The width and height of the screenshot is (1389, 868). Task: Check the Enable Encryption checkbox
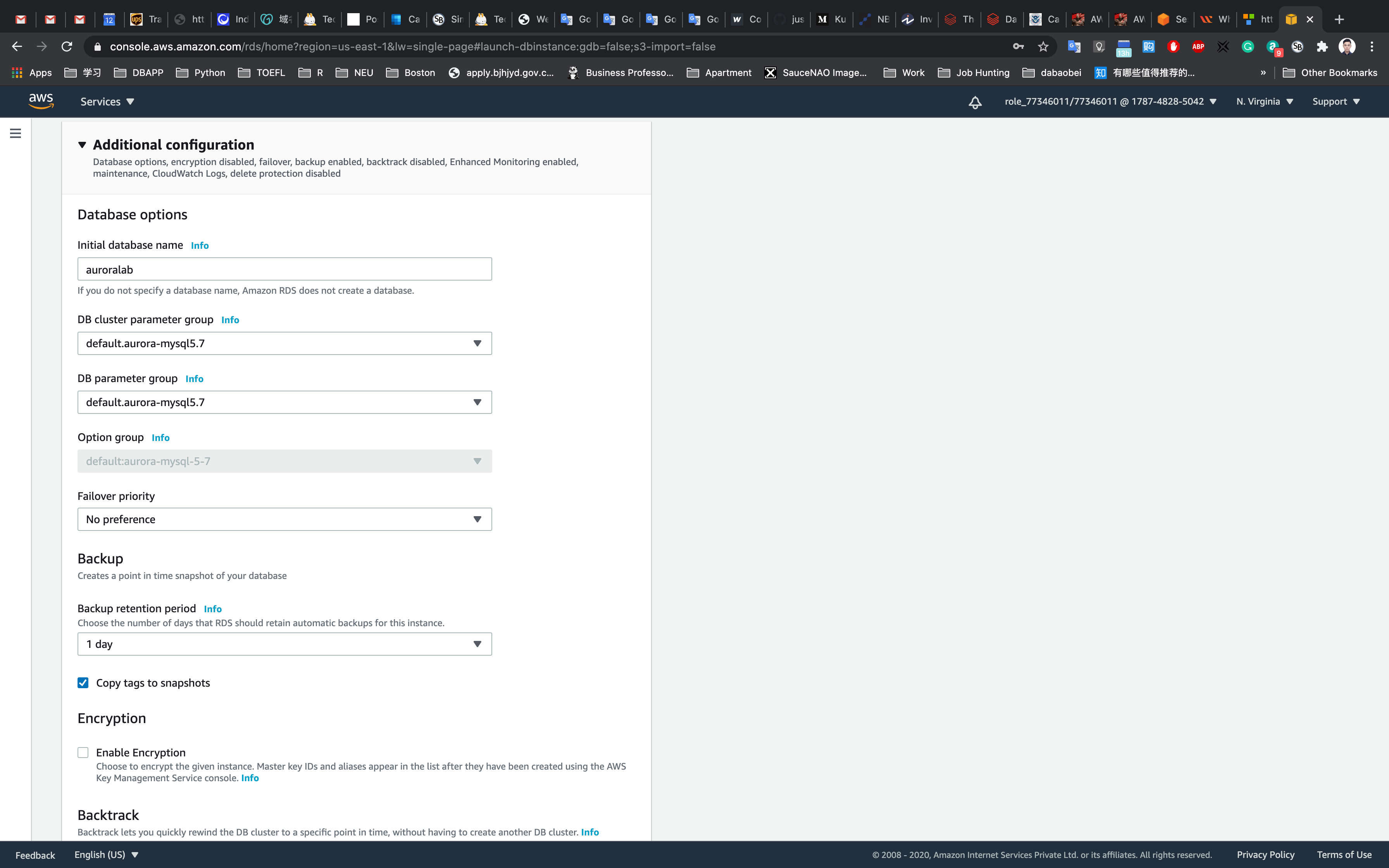tap(83, 752)
